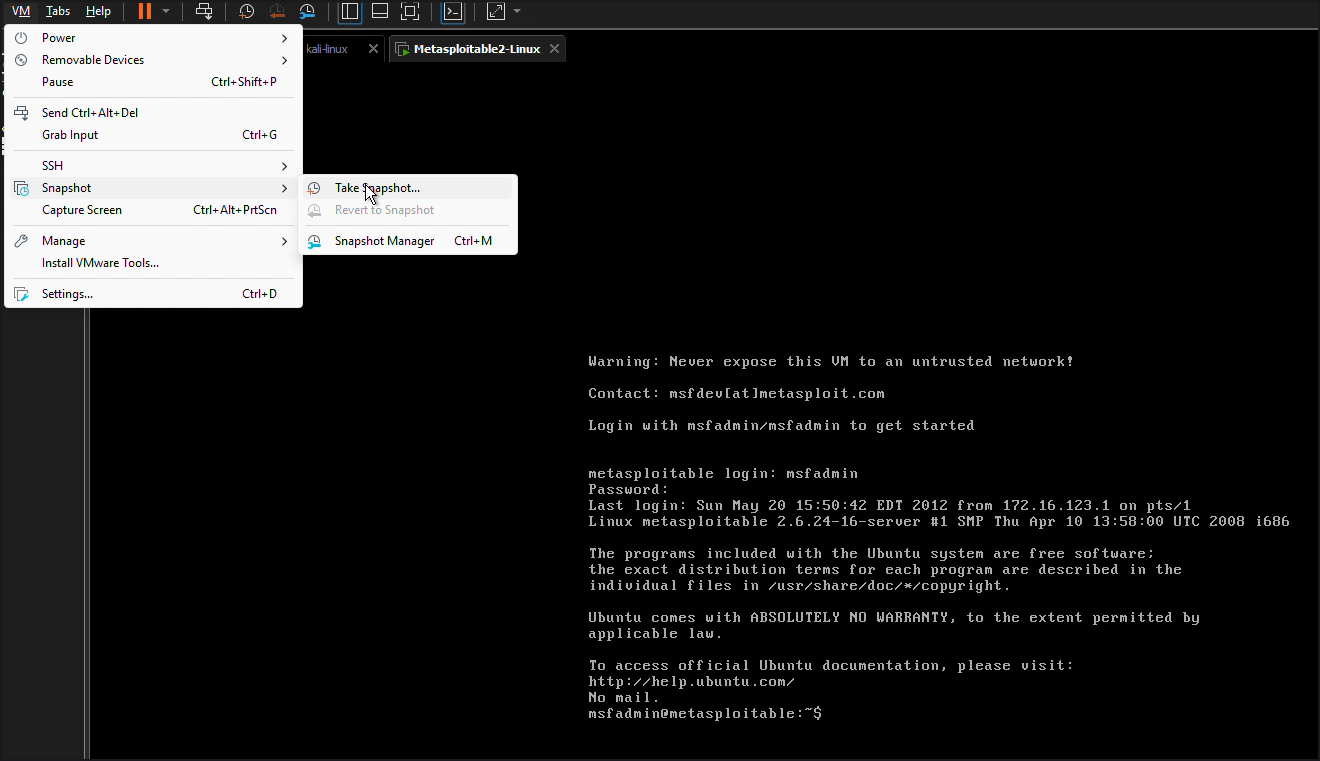Click the http://help.ubuntu.com/ text in console

[691, 682]
